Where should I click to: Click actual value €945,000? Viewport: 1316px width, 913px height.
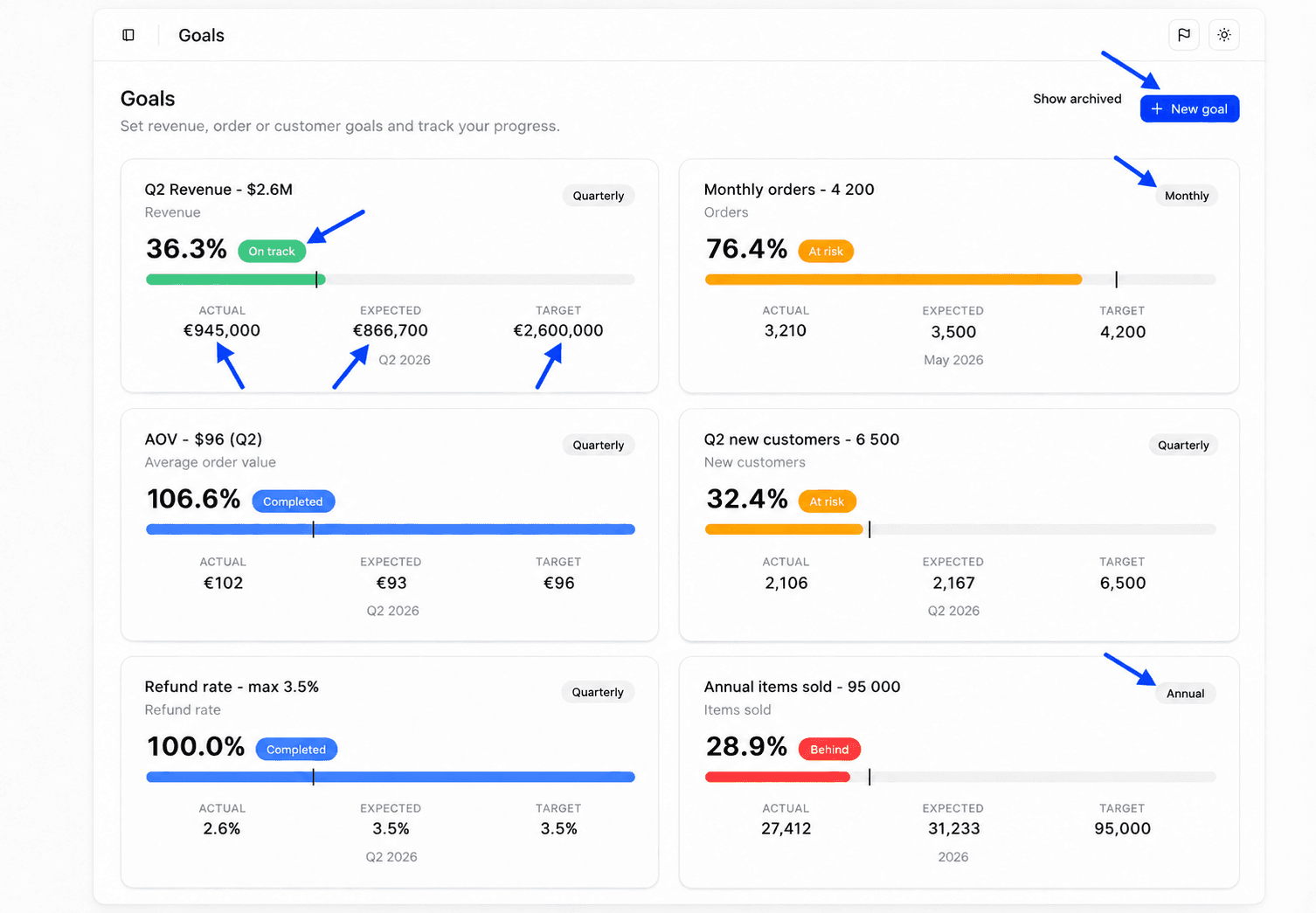pos(222,330)
